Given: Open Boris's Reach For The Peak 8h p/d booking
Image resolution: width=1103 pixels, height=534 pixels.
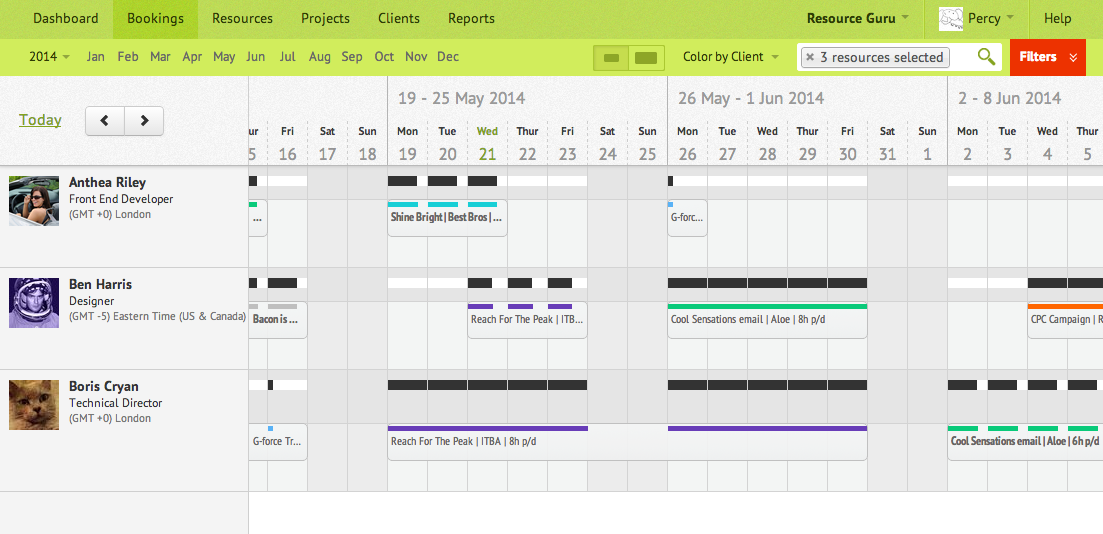Looking at the screenshot, I should (x=627, y=443).
